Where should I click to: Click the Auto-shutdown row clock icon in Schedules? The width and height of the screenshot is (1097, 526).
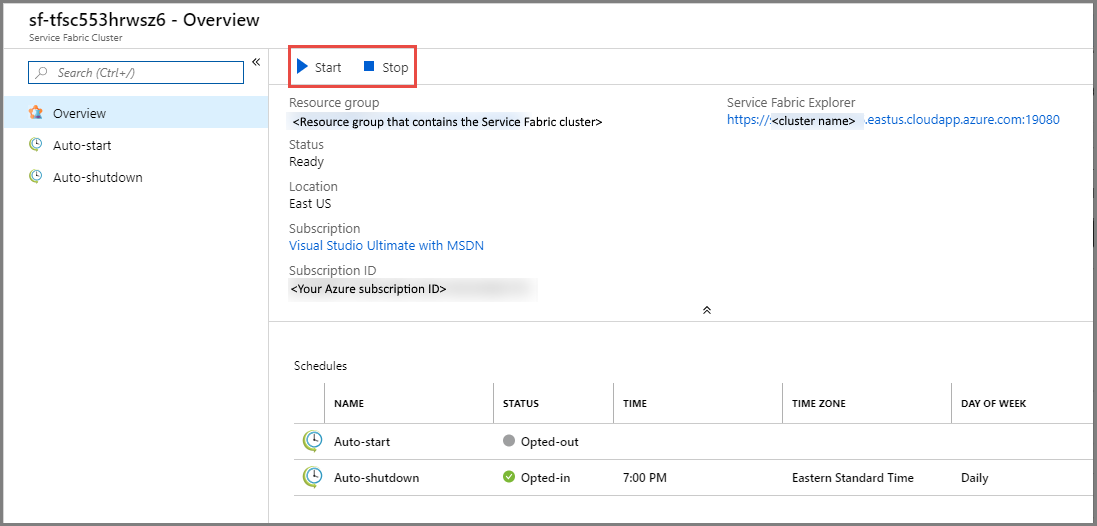[313, 478]
